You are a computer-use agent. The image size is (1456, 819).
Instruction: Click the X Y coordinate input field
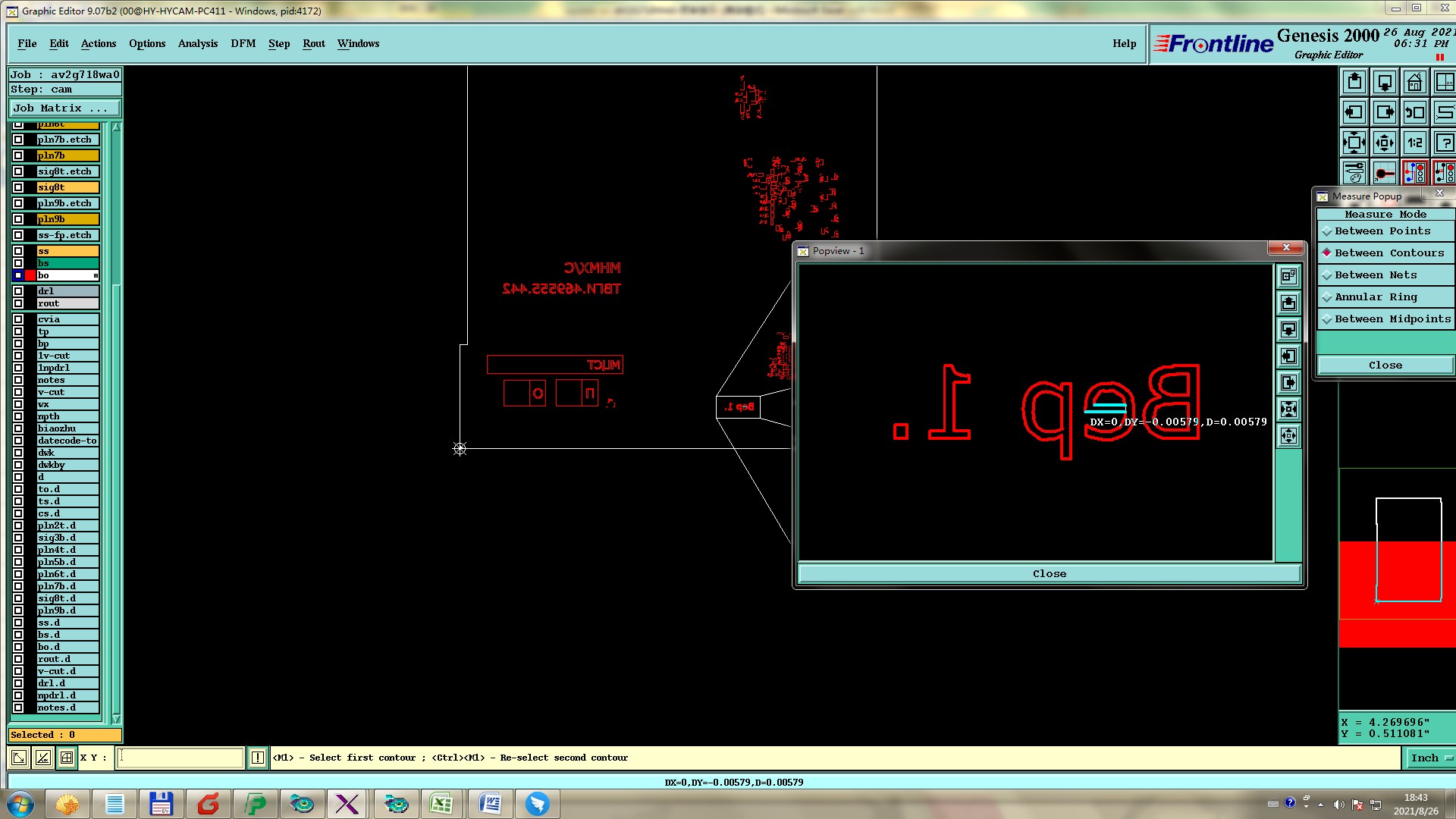(x=180, y=758)
